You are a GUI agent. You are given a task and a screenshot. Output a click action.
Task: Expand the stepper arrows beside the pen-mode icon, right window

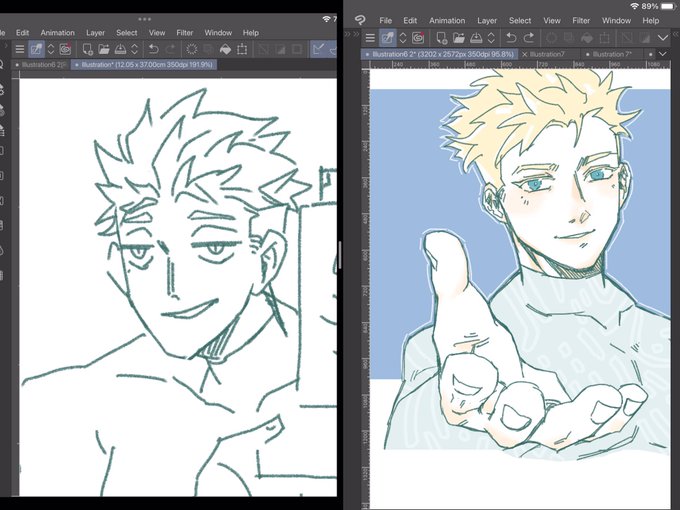coord(403,38)
